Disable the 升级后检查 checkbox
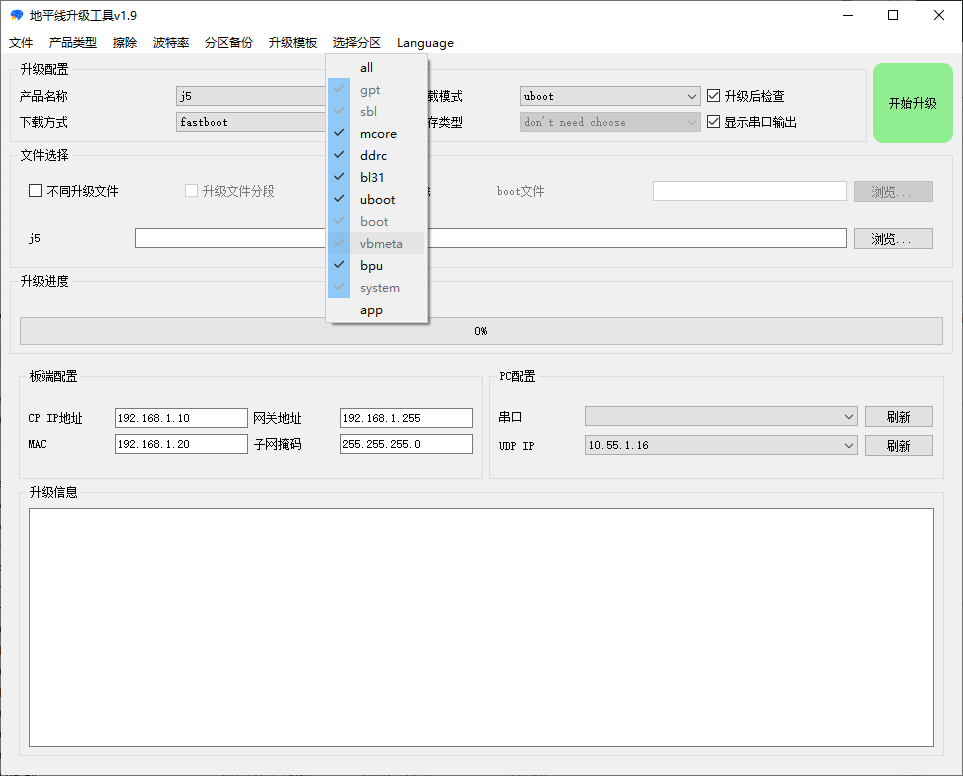This screenshot has width=963, height=776. coord(713,96)
